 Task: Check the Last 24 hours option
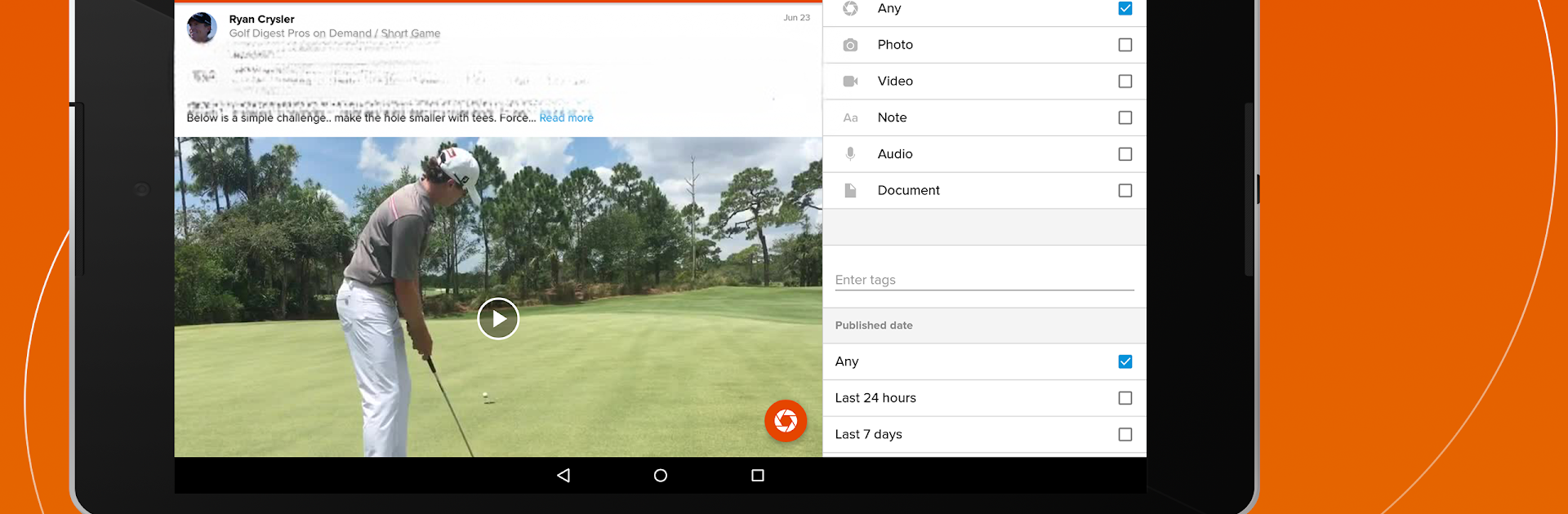(x=1125, y=398)
